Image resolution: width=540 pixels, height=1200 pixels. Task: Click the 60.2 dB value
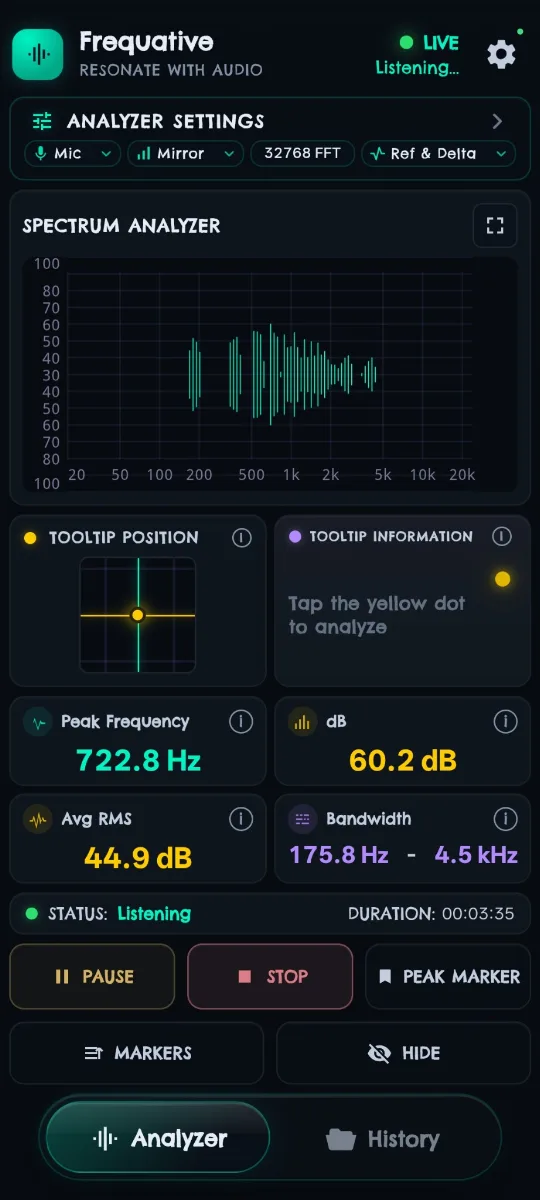(403, 761)
